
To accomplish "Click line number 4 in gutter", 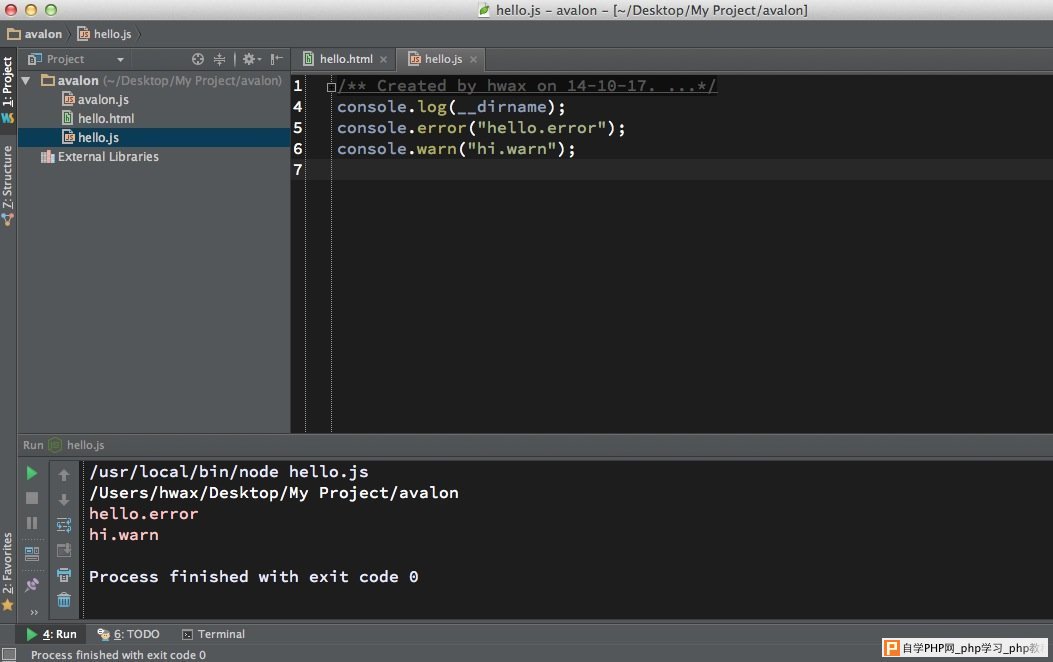I will 297,107.
